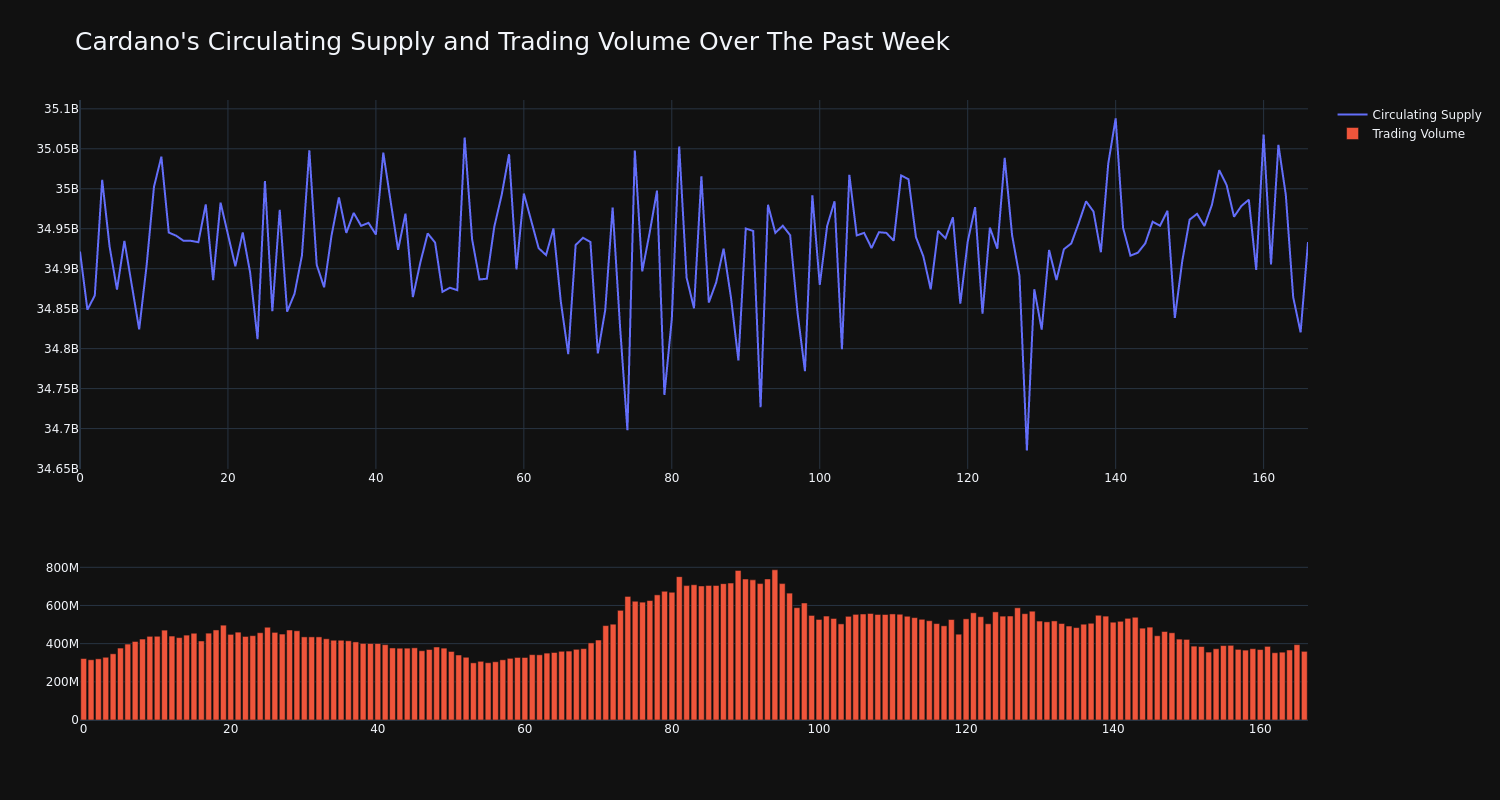Click the 800M label on volume chart
This screenshot has height=800, width=1500.
coord(61,568)
